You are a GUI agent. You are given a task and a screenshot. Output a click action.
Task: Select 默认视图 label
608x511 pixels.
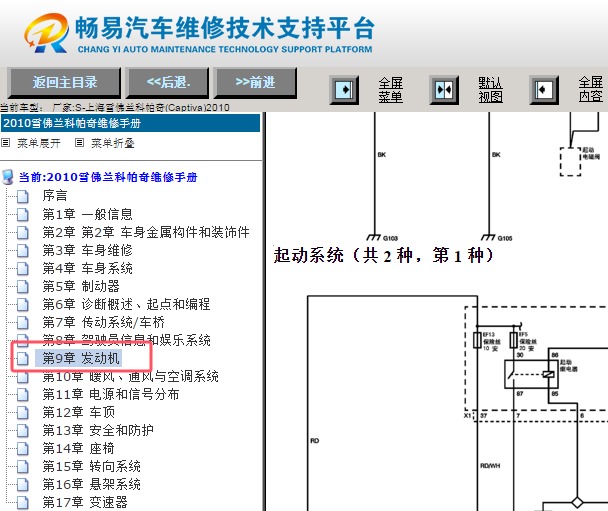[x=490, y=90]
